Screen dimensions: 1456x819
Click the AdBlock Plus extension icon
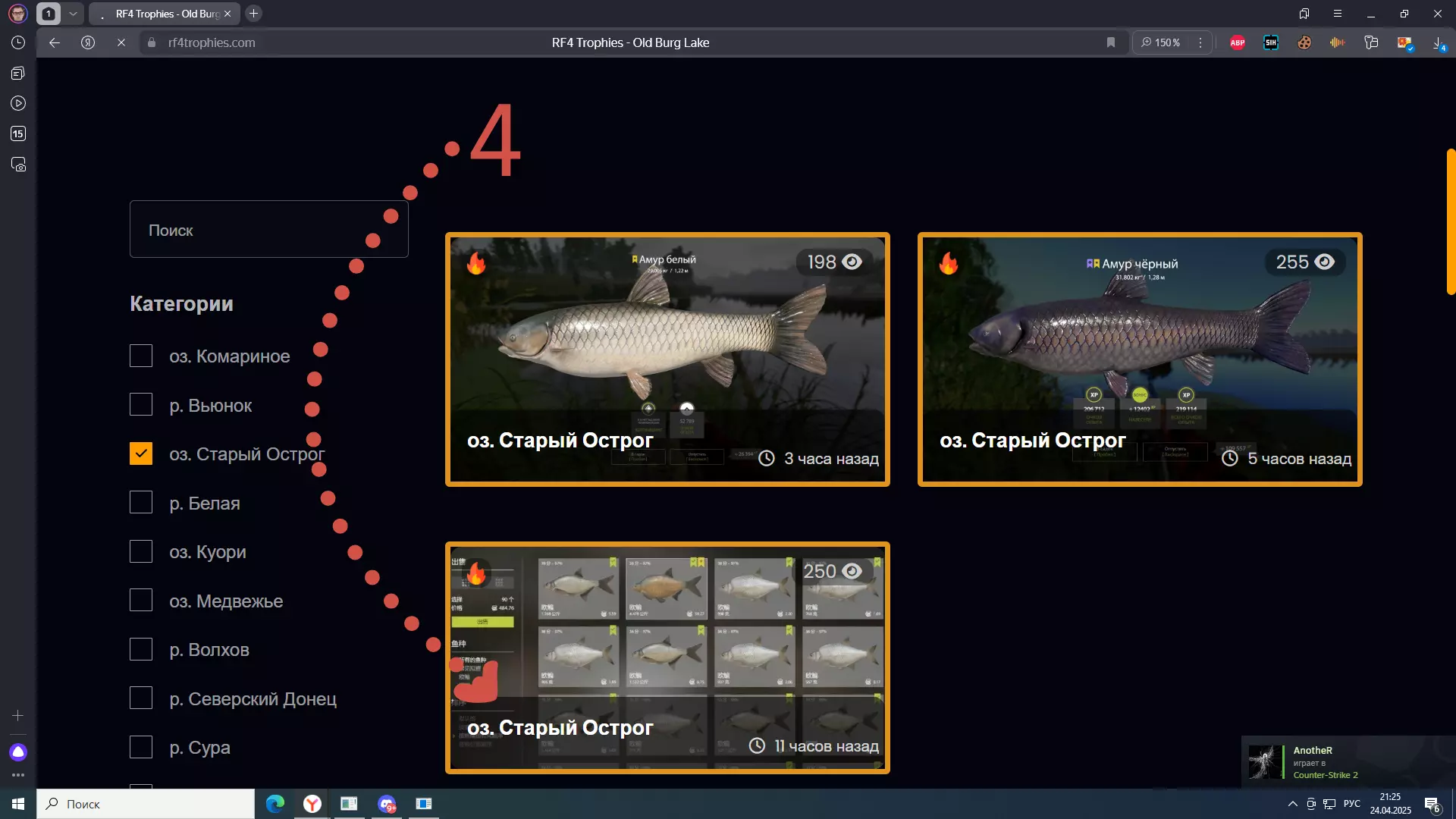1238,42
